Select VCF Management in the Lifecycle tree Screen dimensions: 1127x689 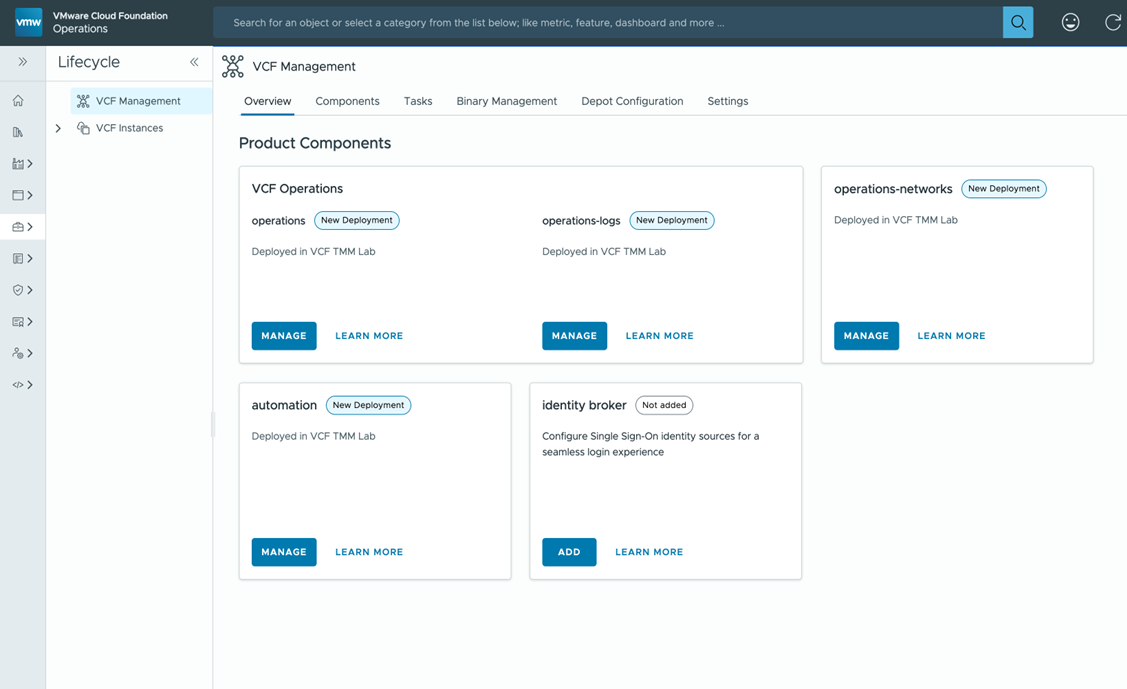coord(141,101)
